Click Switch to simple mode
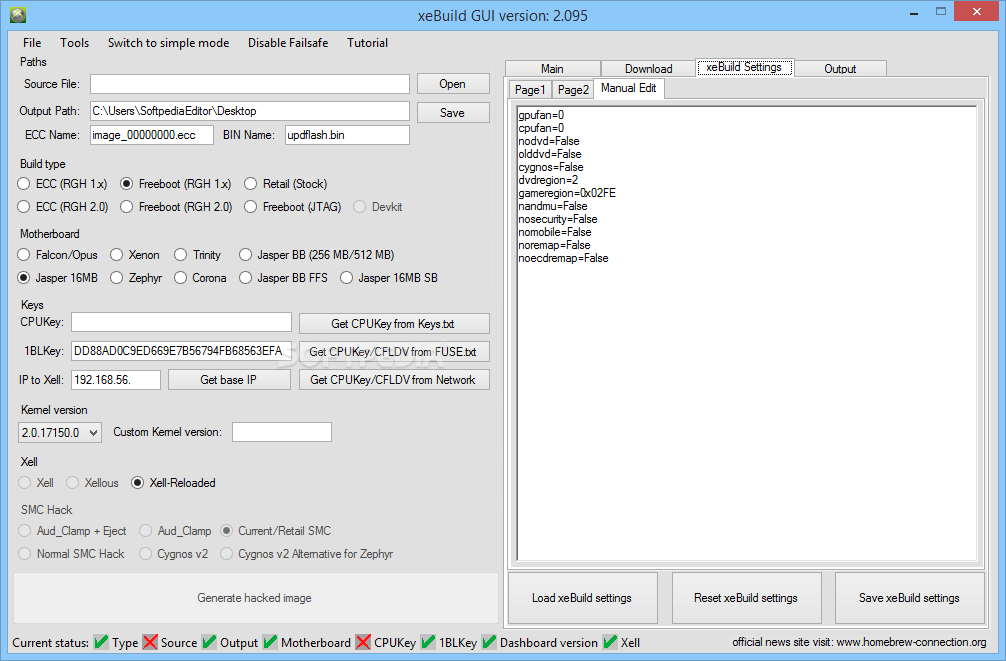The width and height of the screenshot is (1006, 661). coord(168,42)
